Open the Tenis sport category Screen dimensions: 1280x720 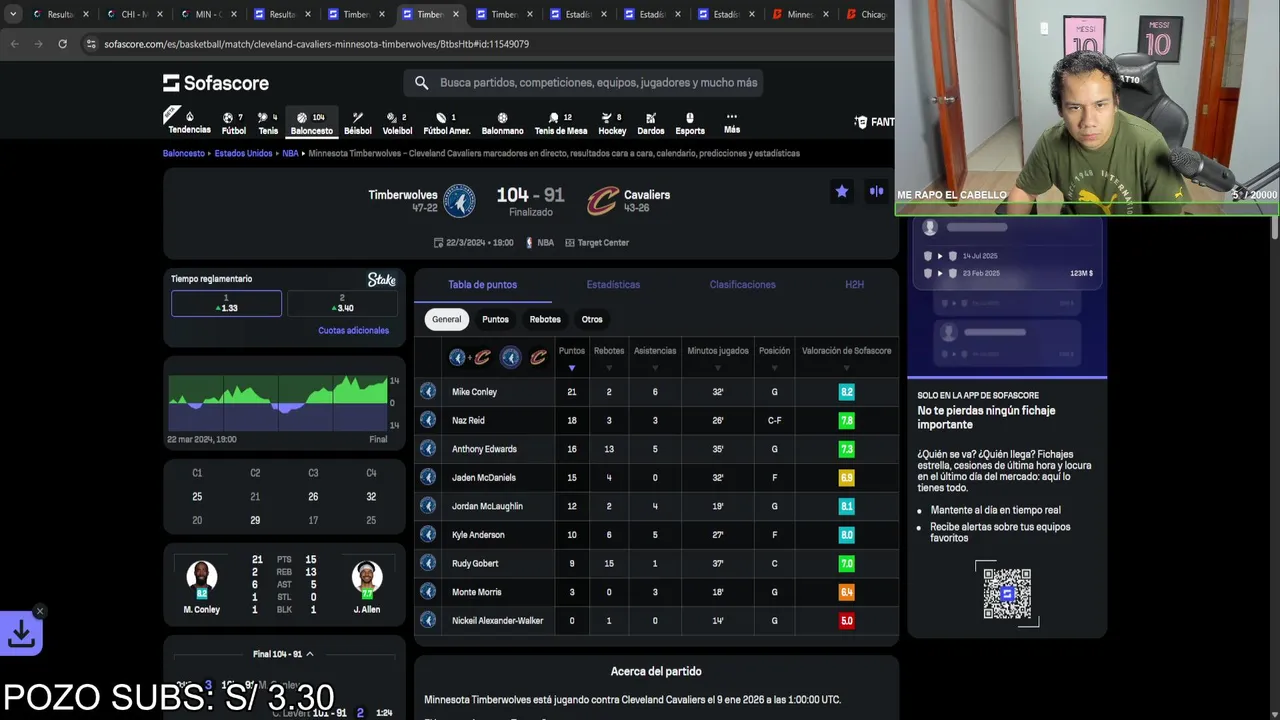click(x=268, y=123)
